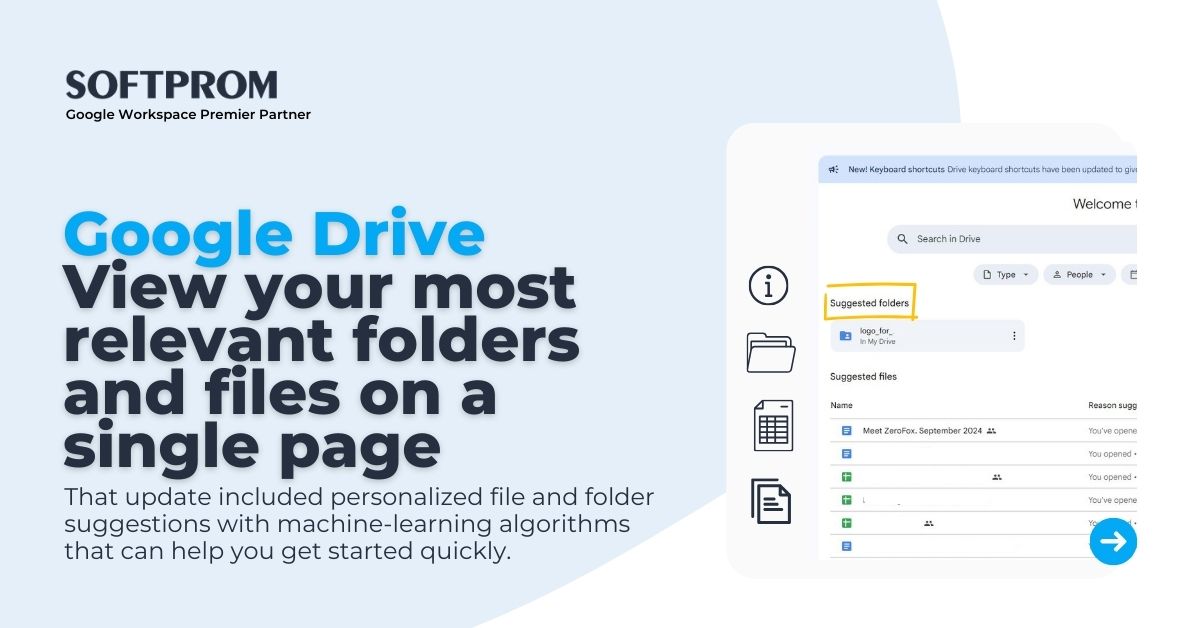Click the megaphone icon in announcement banner

tap(833, 170)
